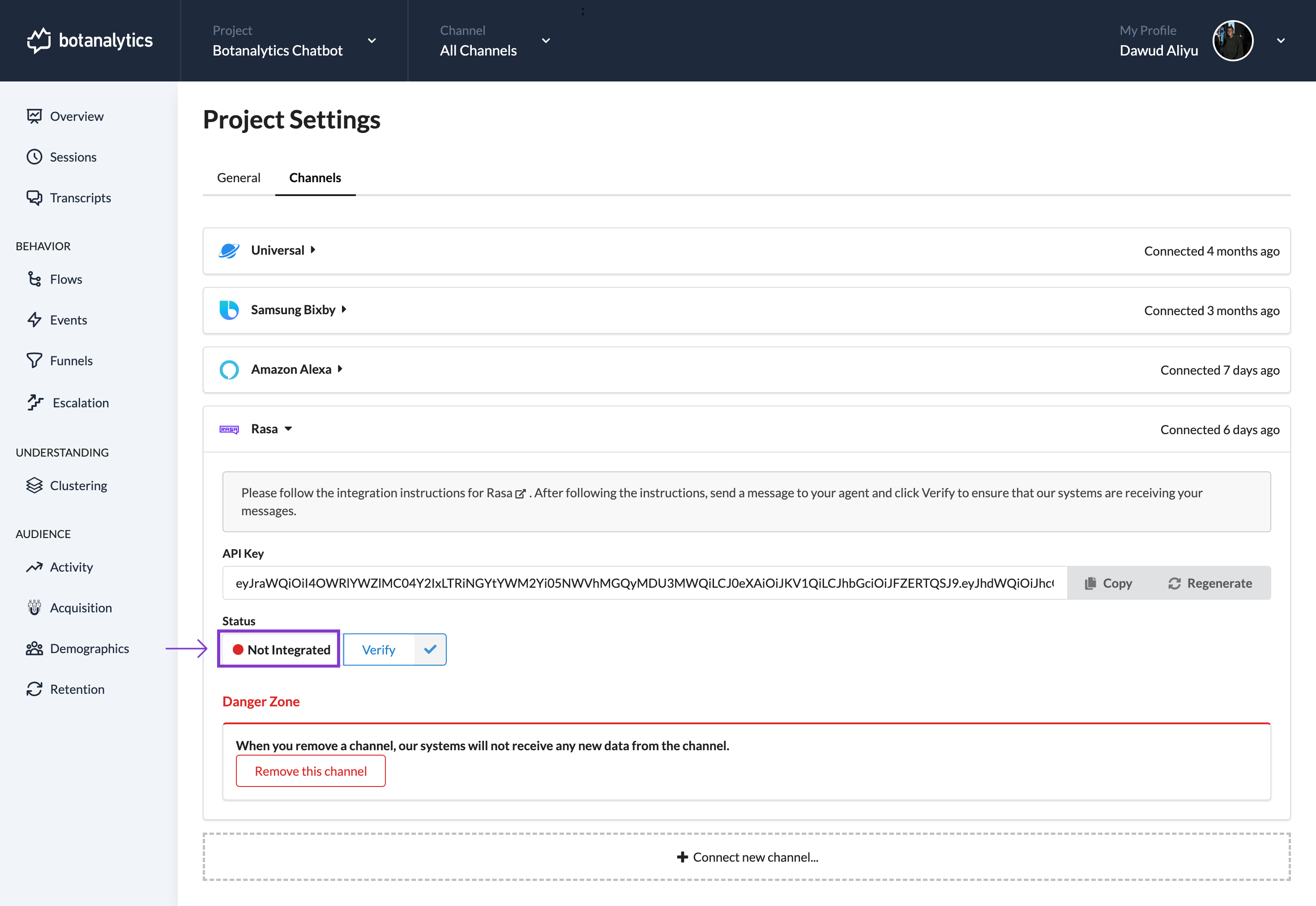
Task: Click the Verify button
Action: pos(379,650)
